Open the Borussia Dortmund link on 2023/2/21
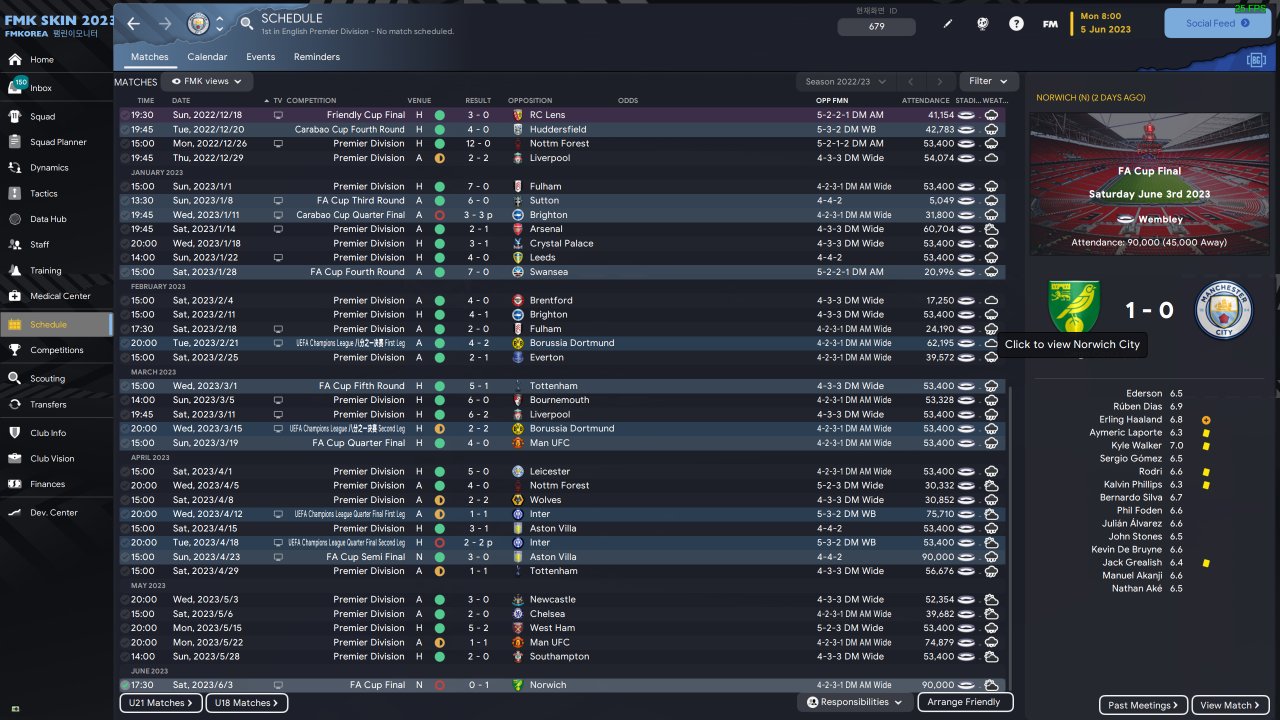The height and width of the screenshot is (720, 1280). point(572,343)
